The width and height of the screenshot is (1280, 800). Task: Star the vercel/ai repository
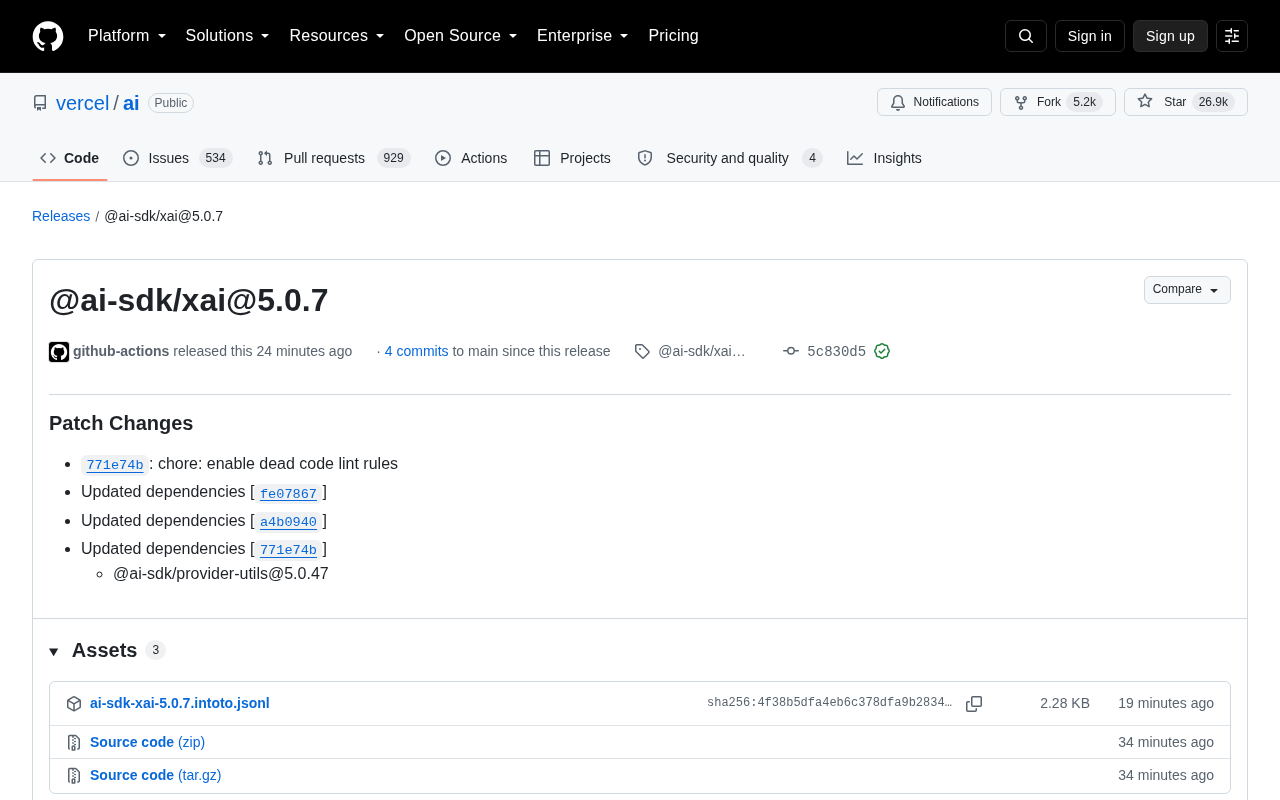[x=1186, y=102]
